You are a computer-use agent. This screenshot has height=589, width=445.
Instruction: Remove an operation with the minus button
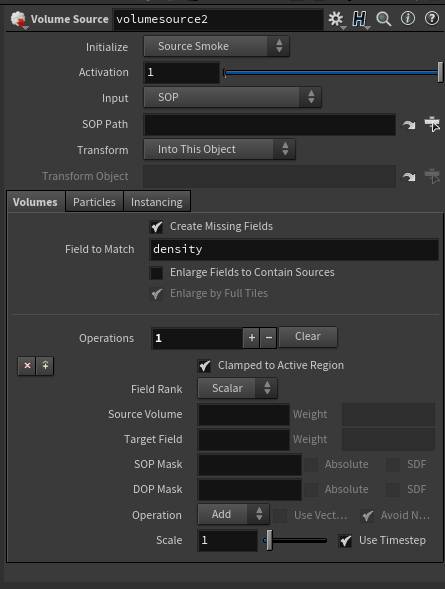click(x=269, y=338)
